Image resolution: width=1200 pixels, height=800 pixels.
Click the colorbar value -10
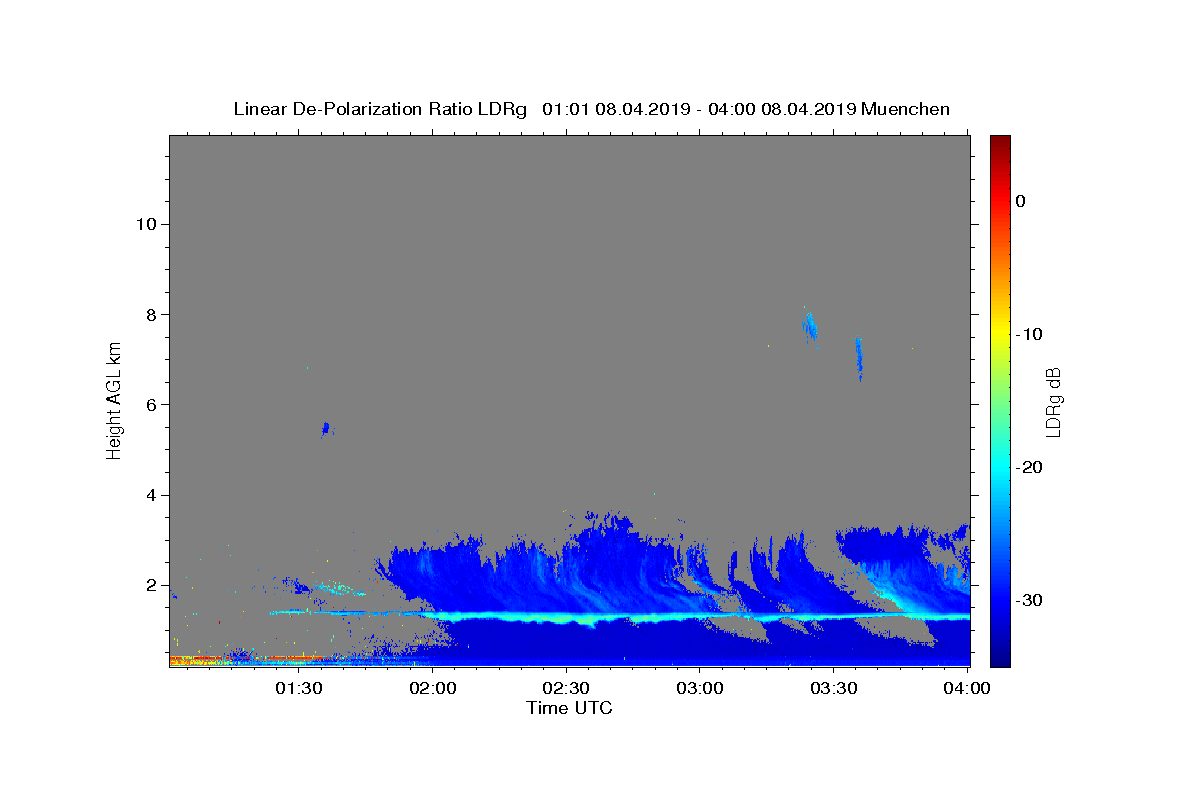[1029, 334]
